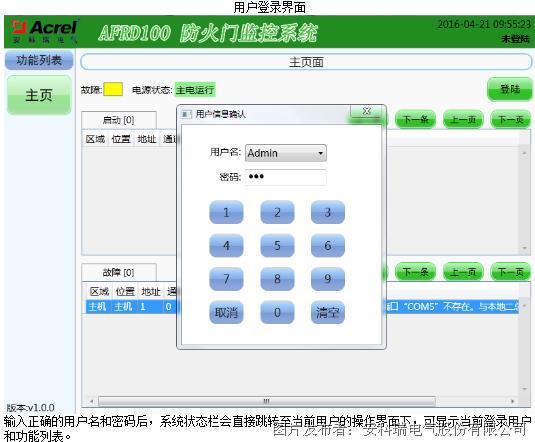Image resolution: width=535 pixels, height=442 pixels.
Task: Select the 主页 home sidebar item
Action: click(39, 95)
